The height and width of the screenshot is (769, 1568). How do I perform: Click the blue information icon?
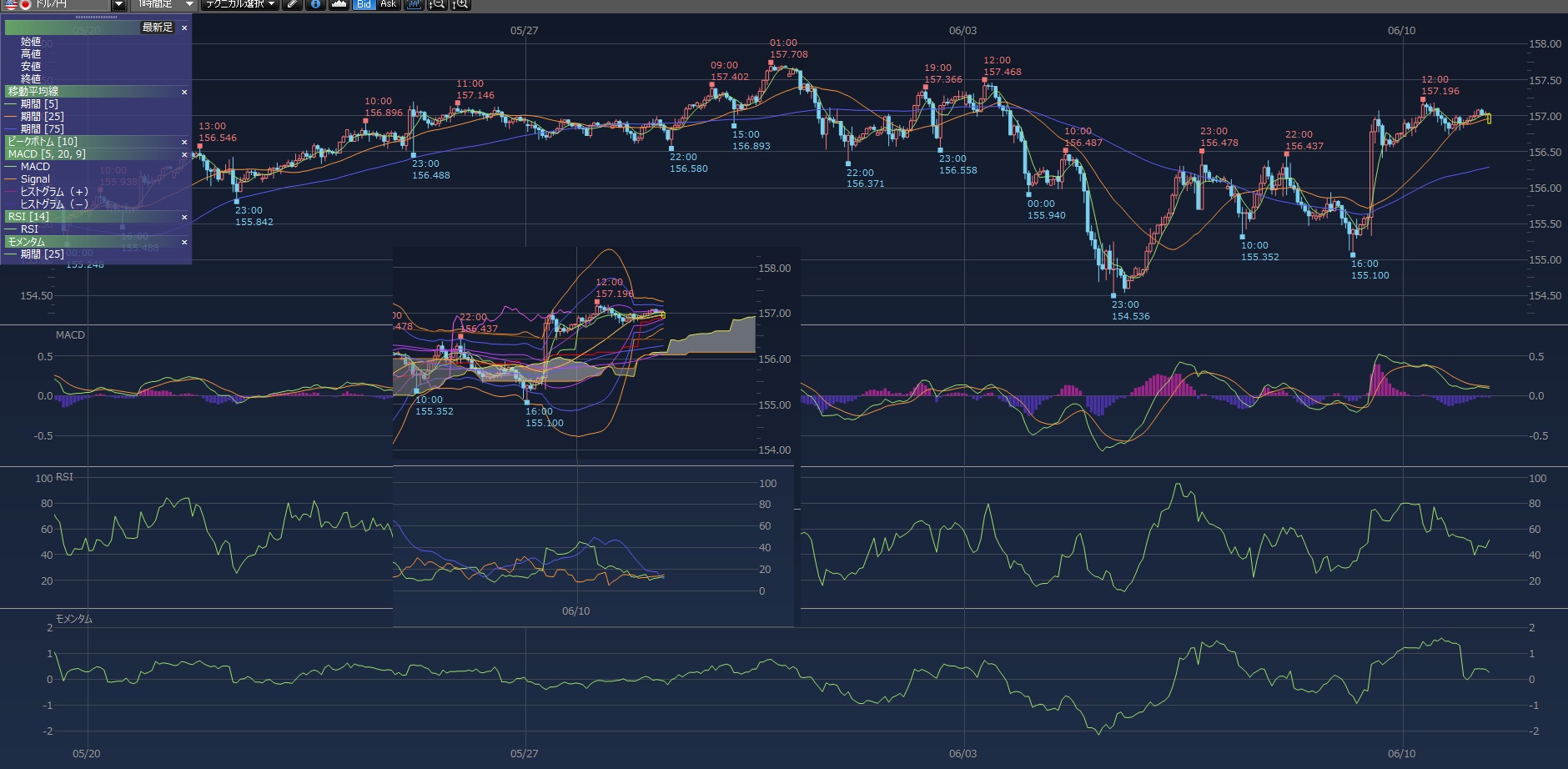click(x=315, y=4)
